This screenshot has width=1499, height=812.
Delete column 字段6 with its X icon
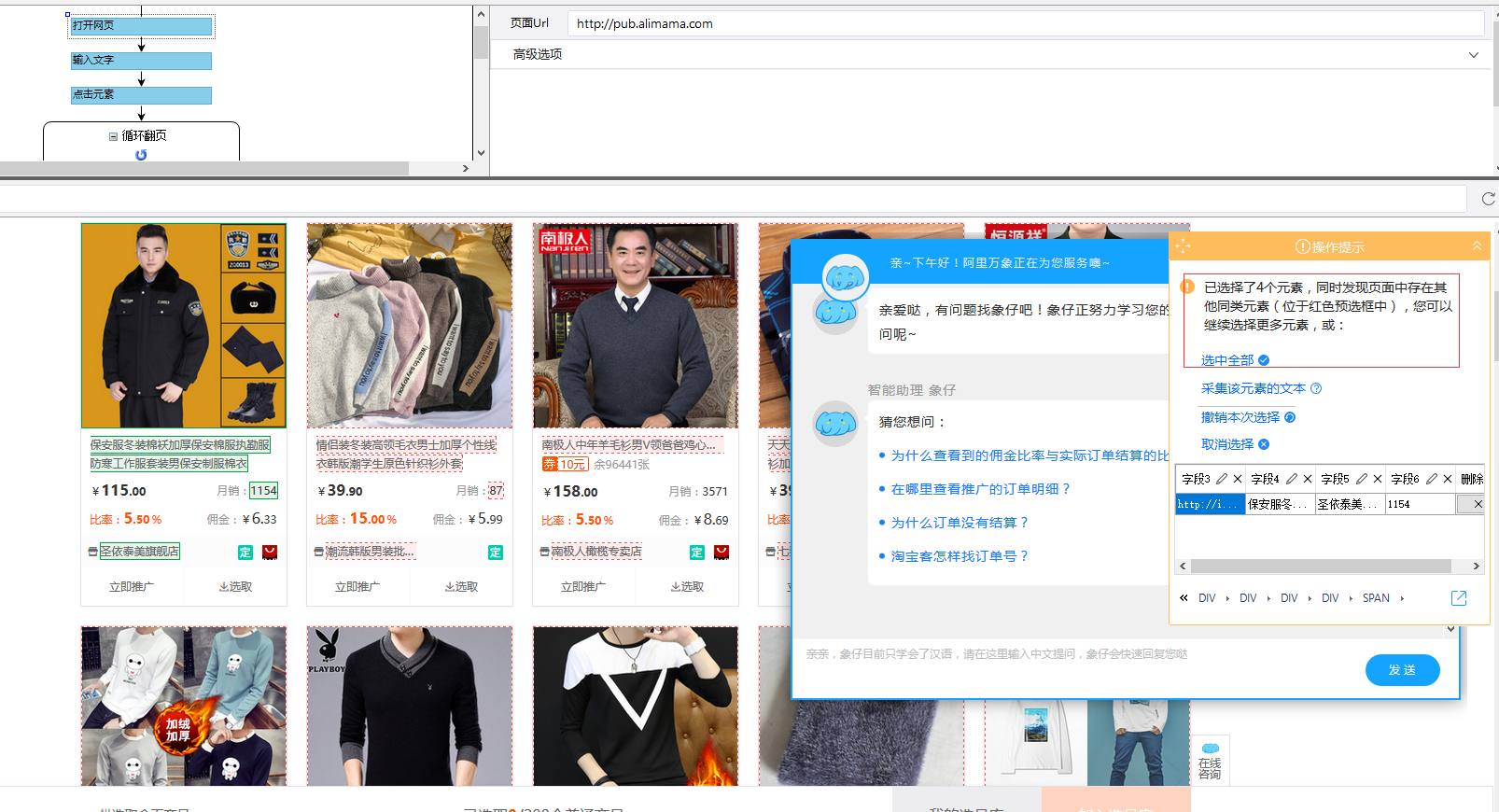click(1448, 479)
